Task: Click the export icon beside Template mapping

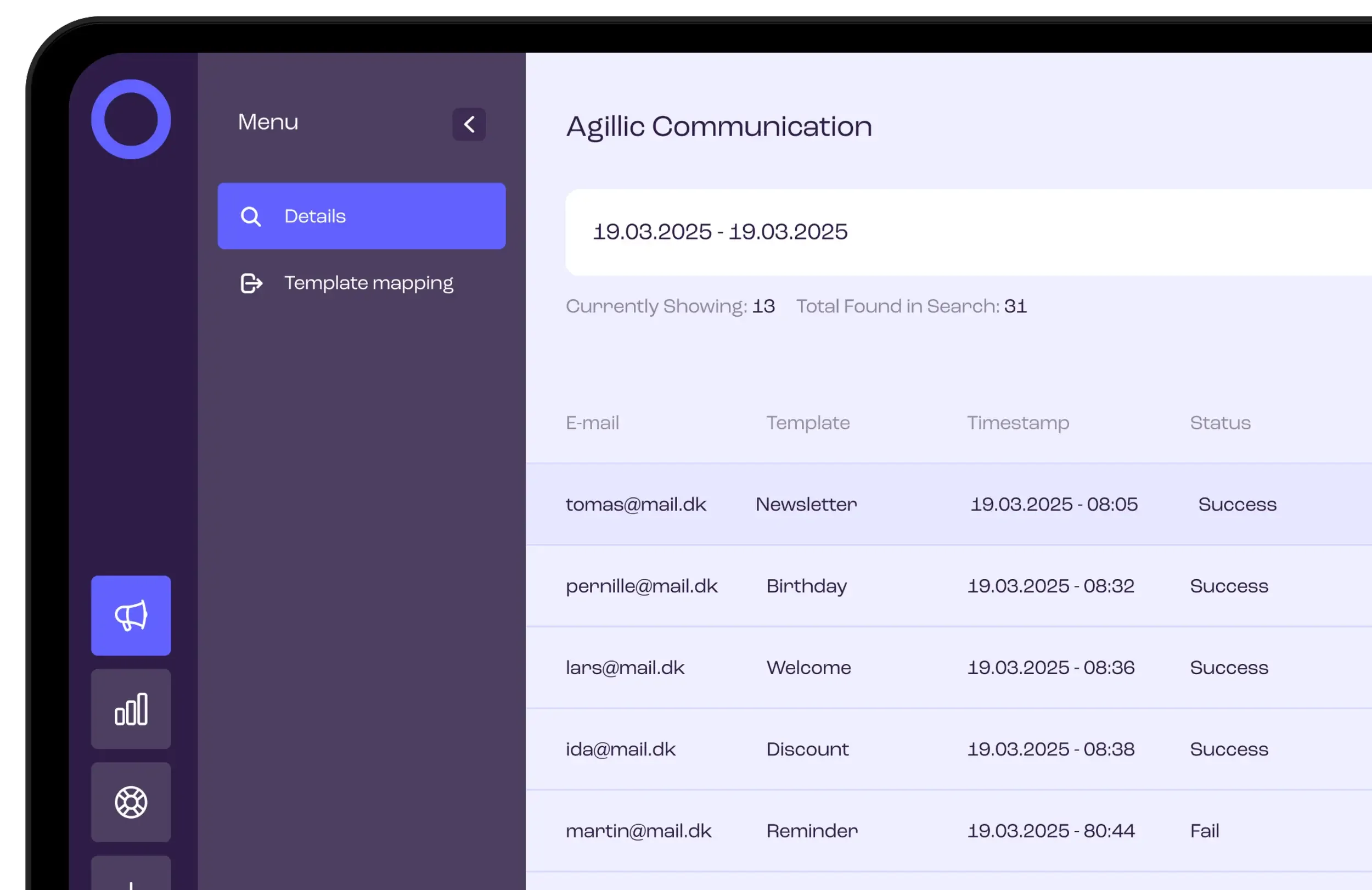Action: (251, 283)
